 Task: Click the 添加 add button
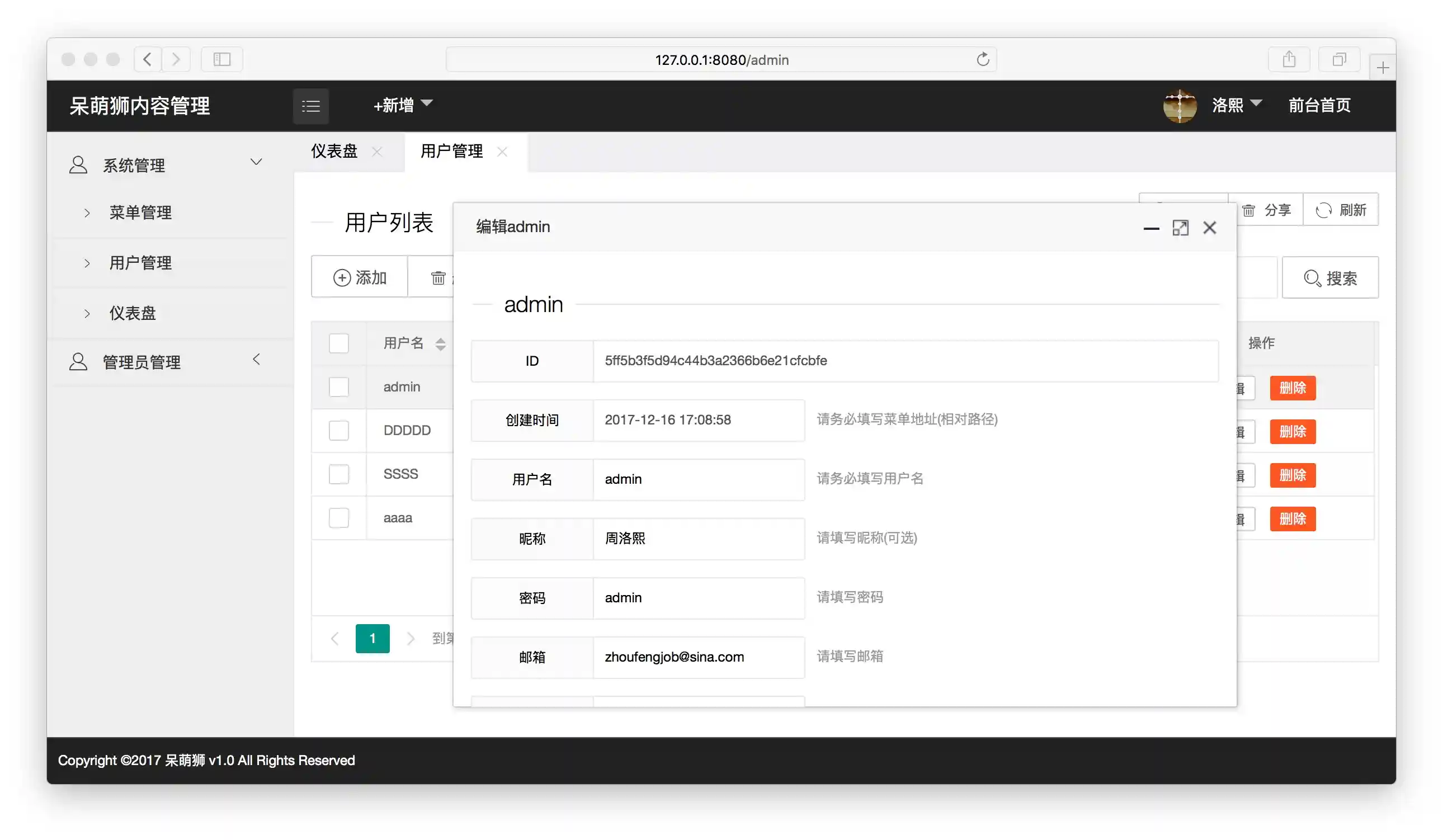[x=360, y=277]
